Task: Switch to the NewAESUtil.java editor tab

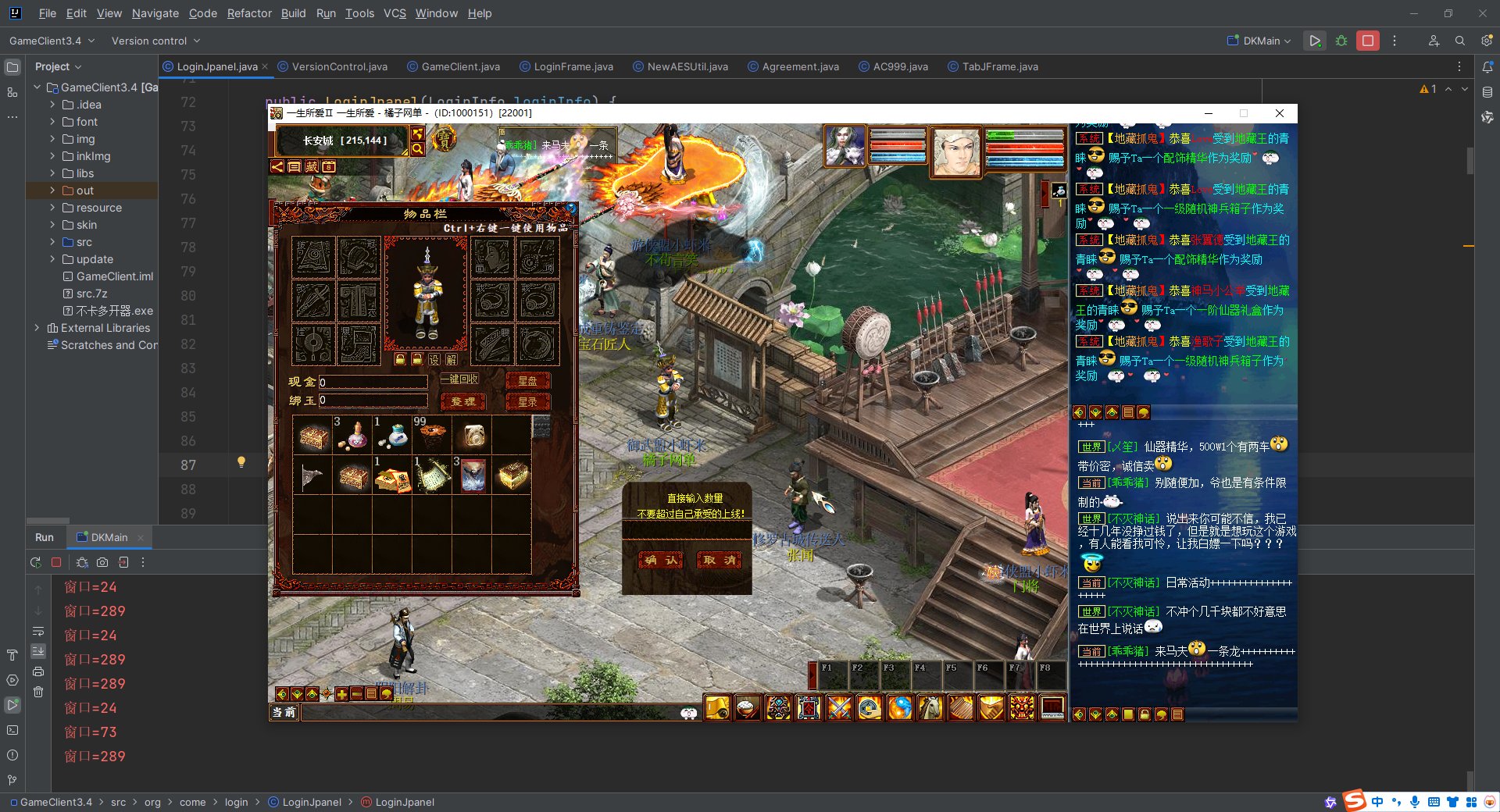Action: pos(680,67)
